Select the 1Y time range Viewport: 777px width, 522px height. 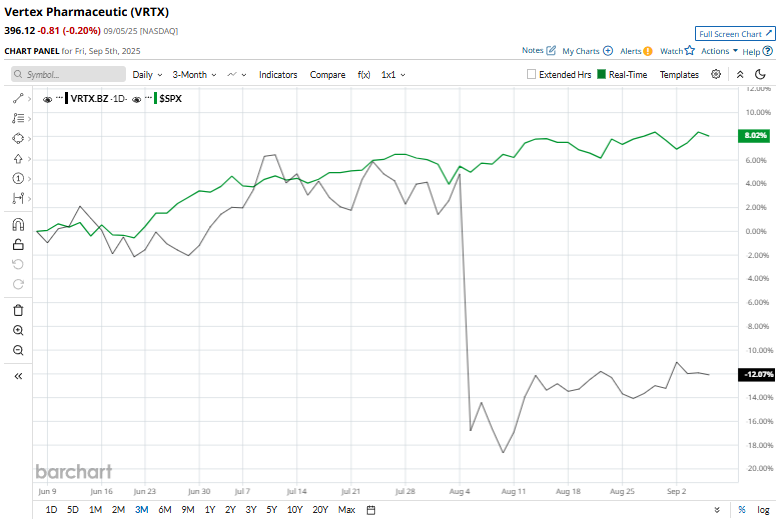click(x=210, y=510)
